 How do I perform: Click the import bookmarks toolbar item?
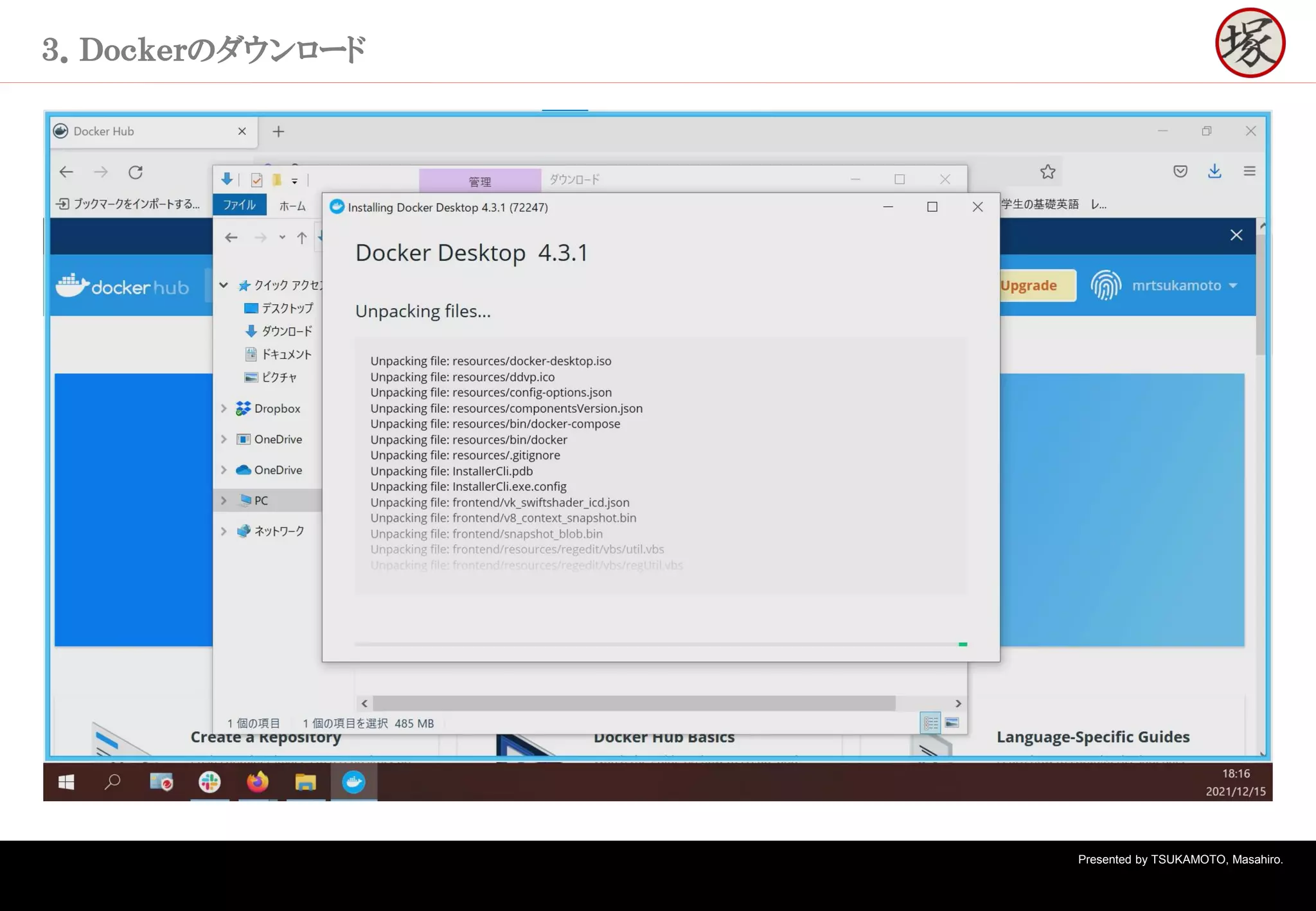[x=128, y=204]
